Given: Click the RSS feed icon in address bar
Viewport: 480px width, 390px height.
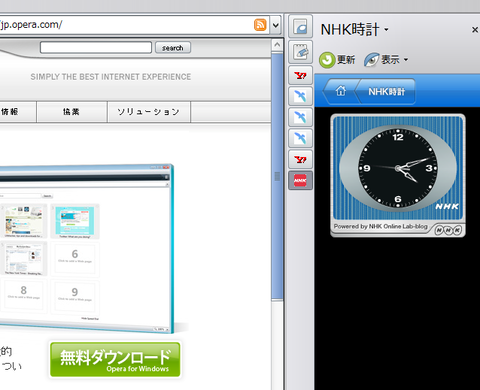Looking at the screenshot, I should point(260,25).
